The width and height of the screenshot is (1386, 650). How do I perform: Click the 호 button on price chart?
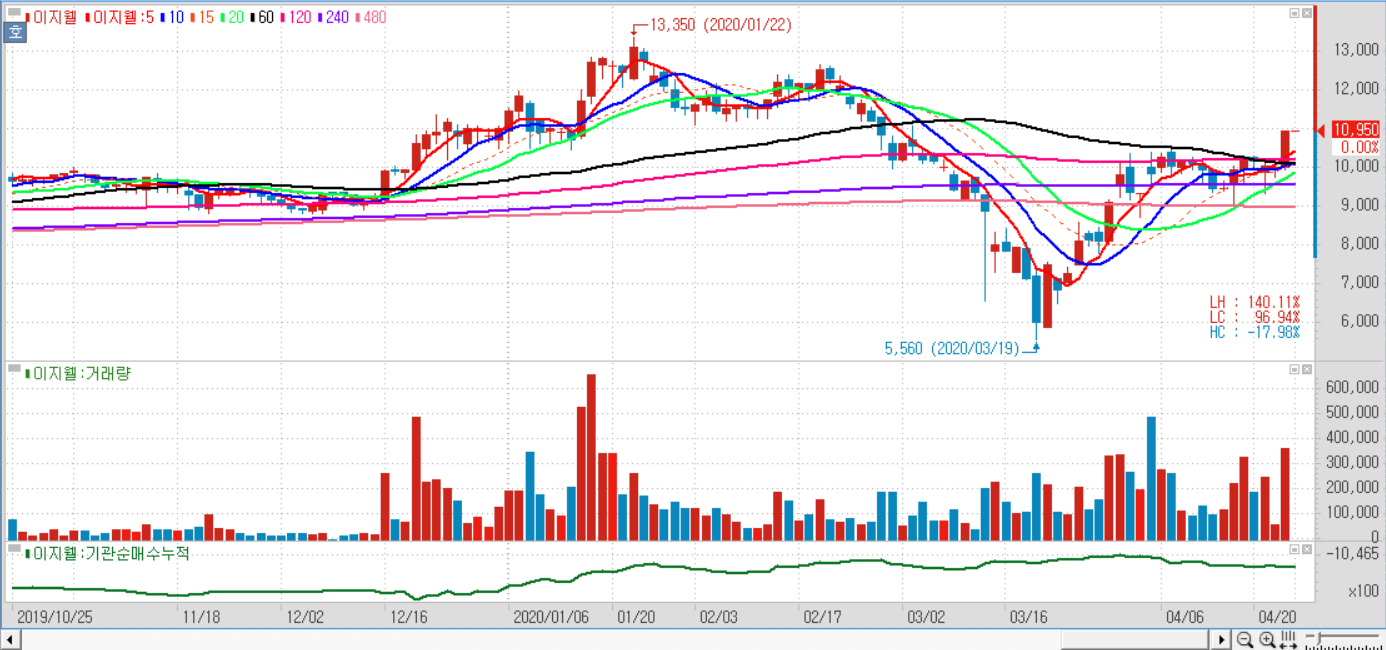click(14, 31)
